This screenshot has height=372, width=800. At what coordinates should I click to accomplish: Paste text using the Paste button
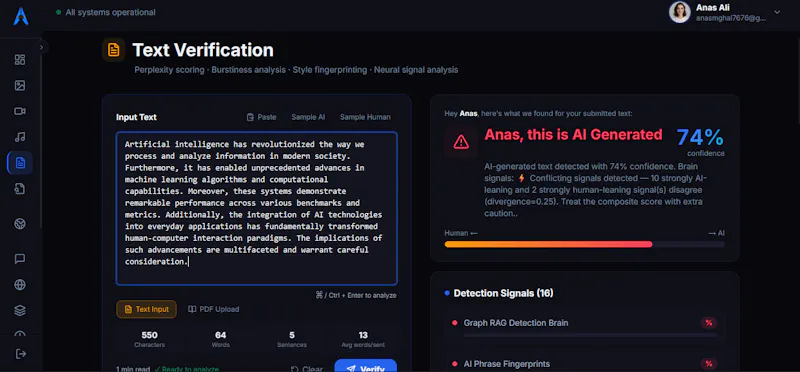[261, 117]
